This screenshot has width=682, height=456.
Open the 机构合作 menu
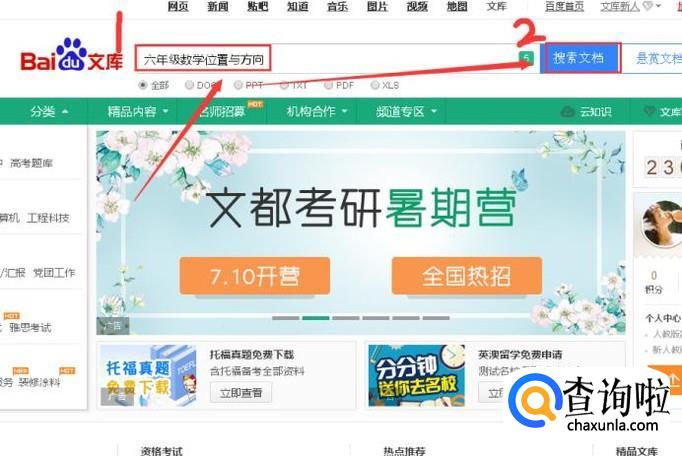317,111
